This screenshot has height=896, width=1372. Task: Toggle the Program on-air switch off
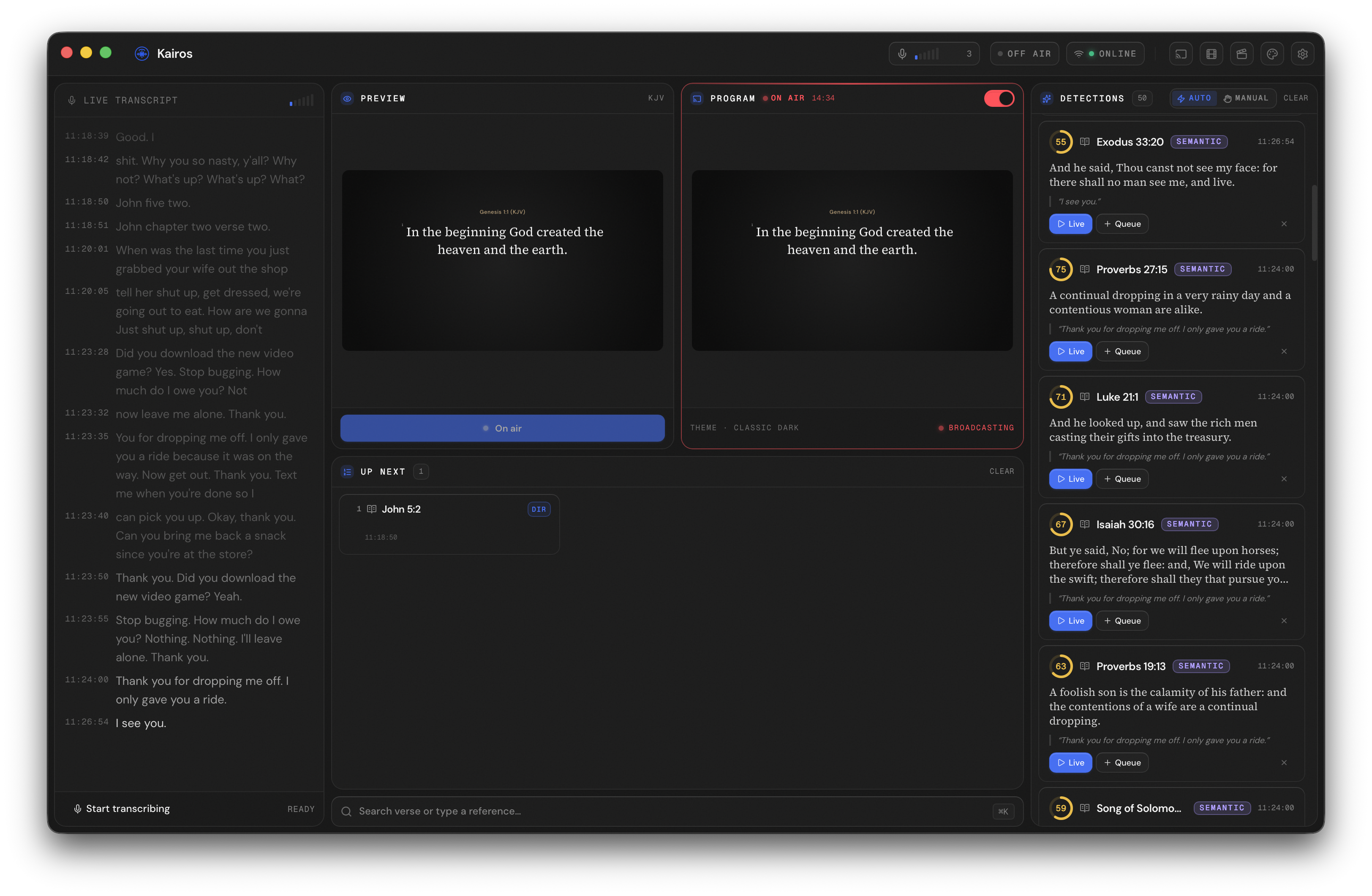(x=999, y=98)
